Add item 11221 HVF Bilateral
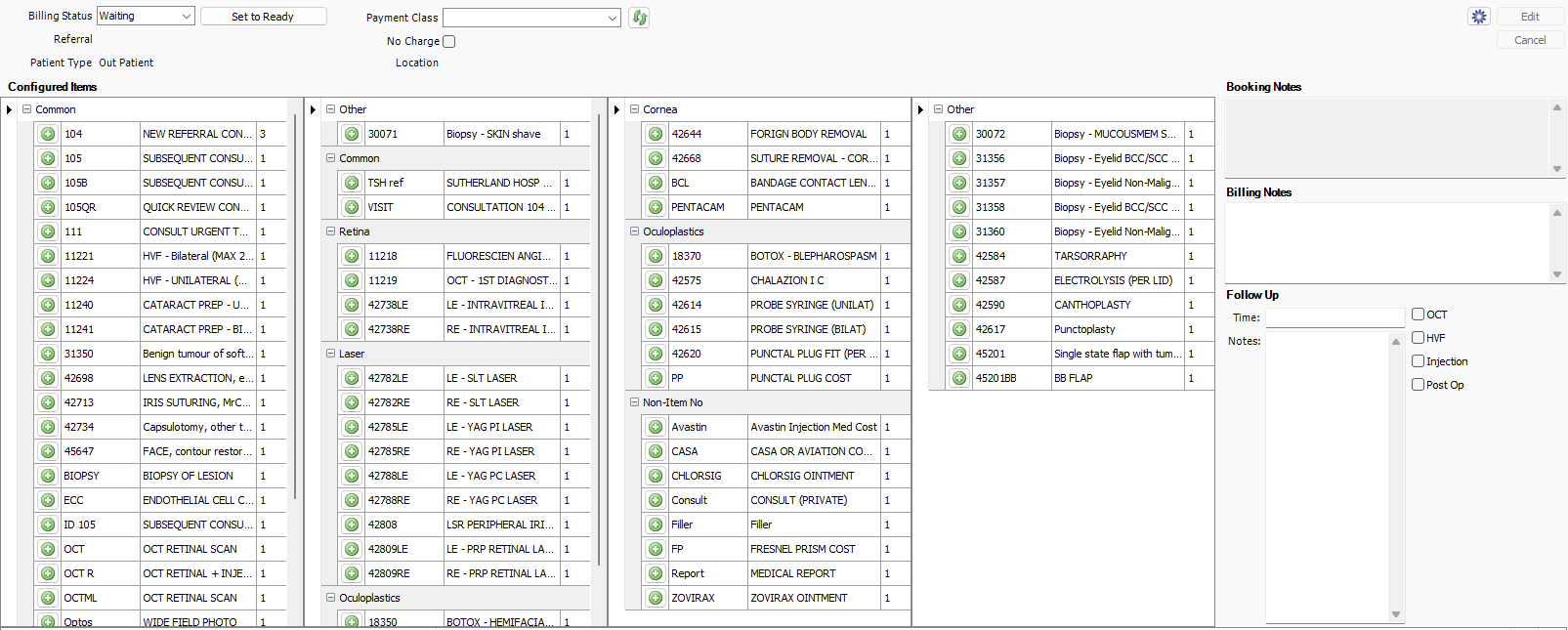1568x630 pixels. (x=47, y=256)
